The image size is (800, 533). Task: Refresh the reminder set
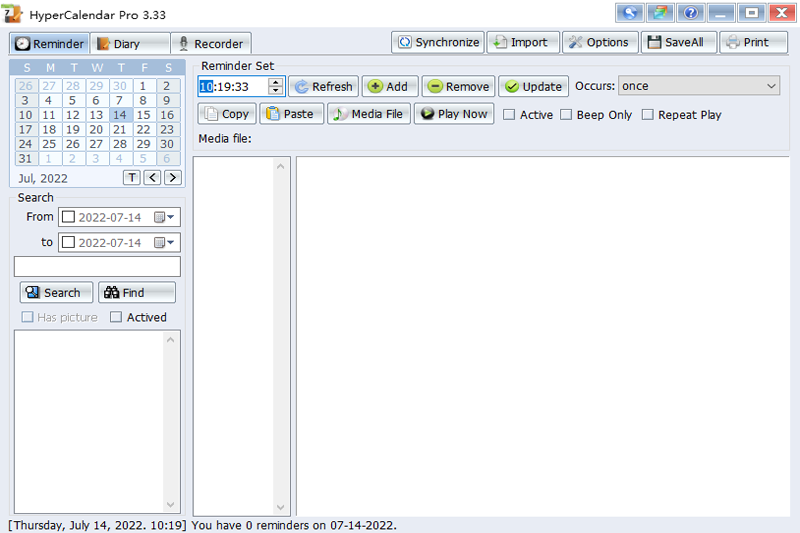(x=323, y=86)
